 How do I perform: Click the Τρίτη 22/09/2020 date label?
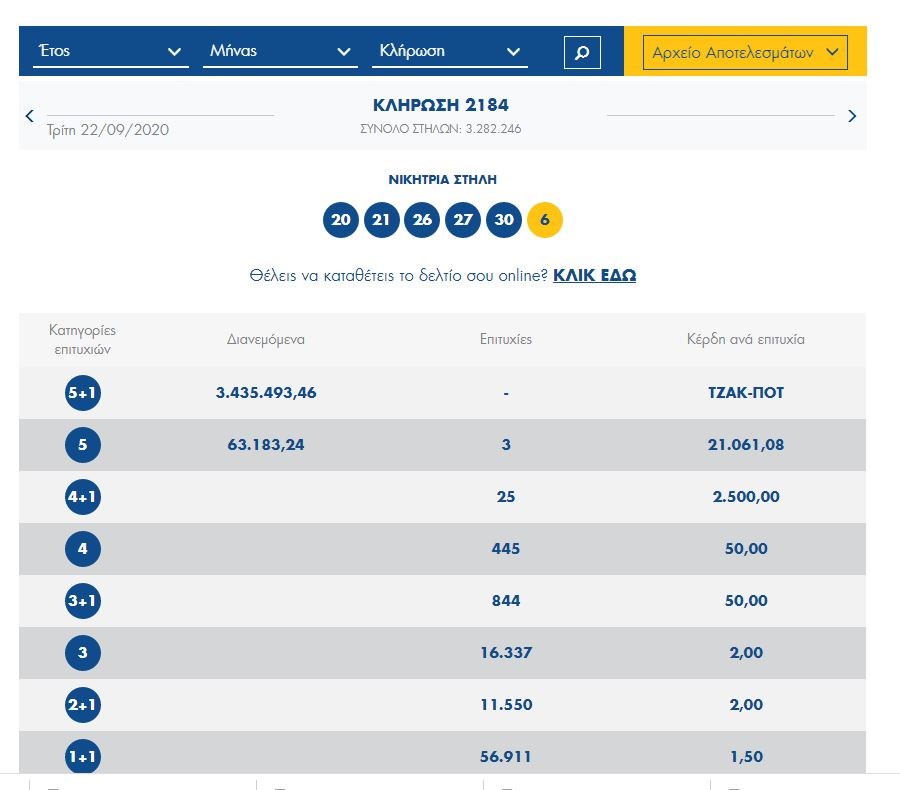(108, 130)
